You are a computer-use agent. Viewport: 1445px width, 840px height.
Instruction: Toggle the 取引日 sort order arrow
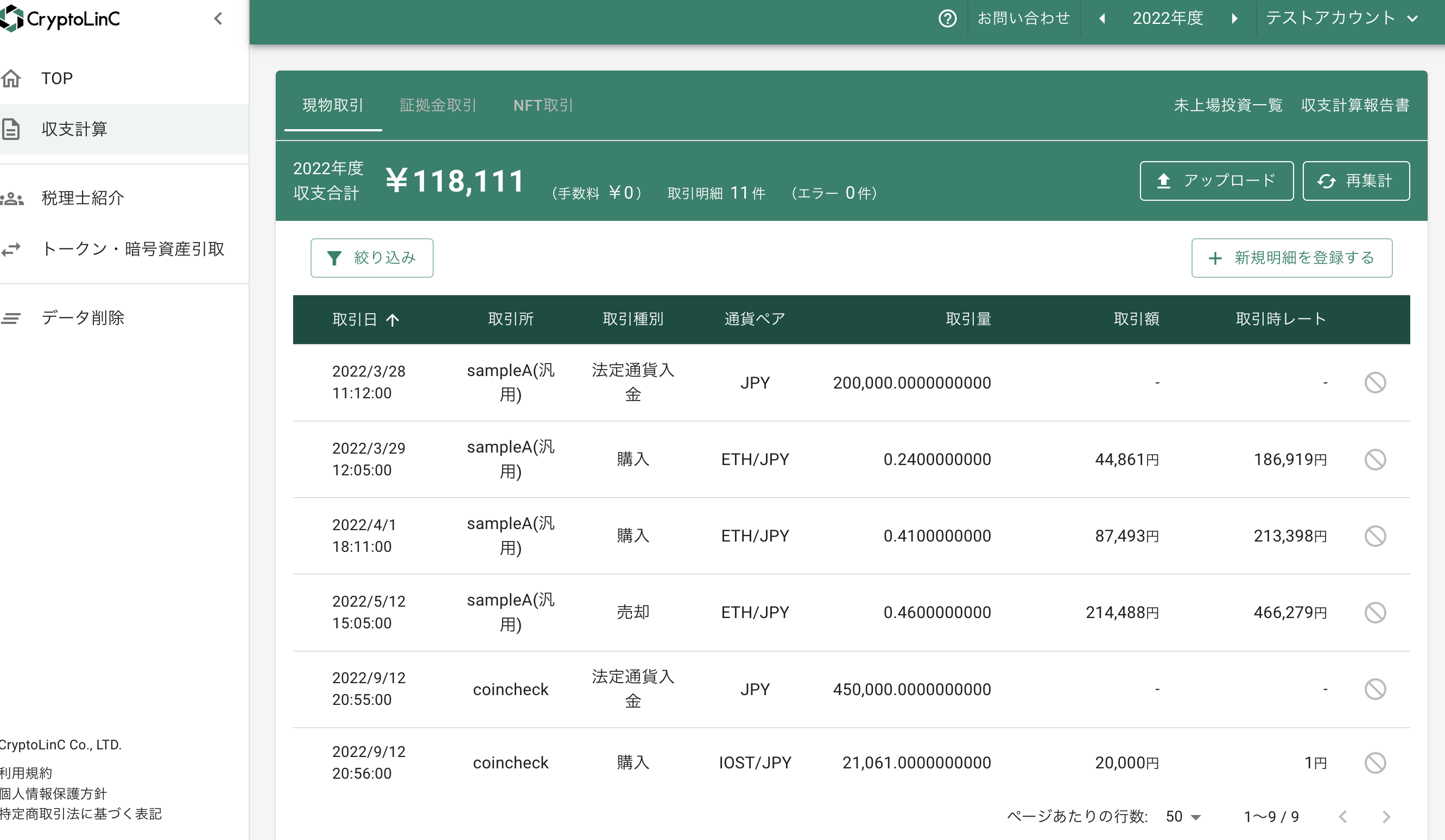click(394, 320)
